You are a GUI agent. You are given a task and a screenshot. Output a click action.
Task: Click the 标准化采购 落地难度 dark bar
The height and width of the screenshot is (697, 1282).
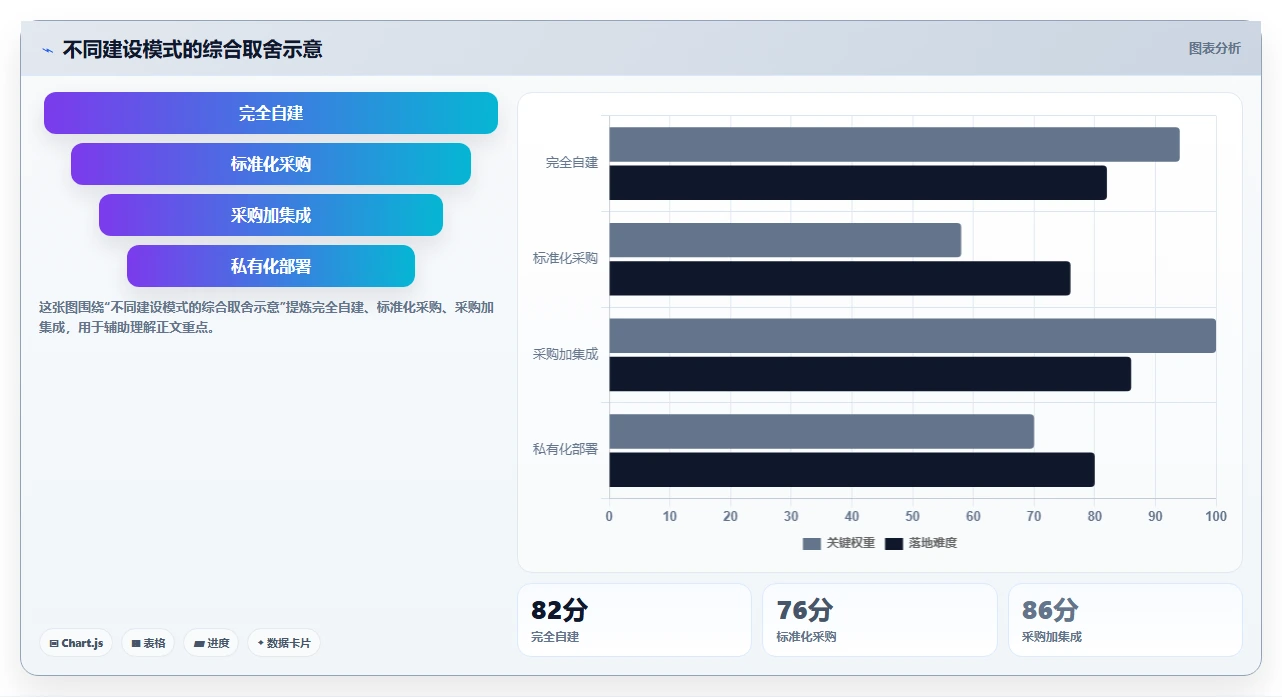coord(840,278)
